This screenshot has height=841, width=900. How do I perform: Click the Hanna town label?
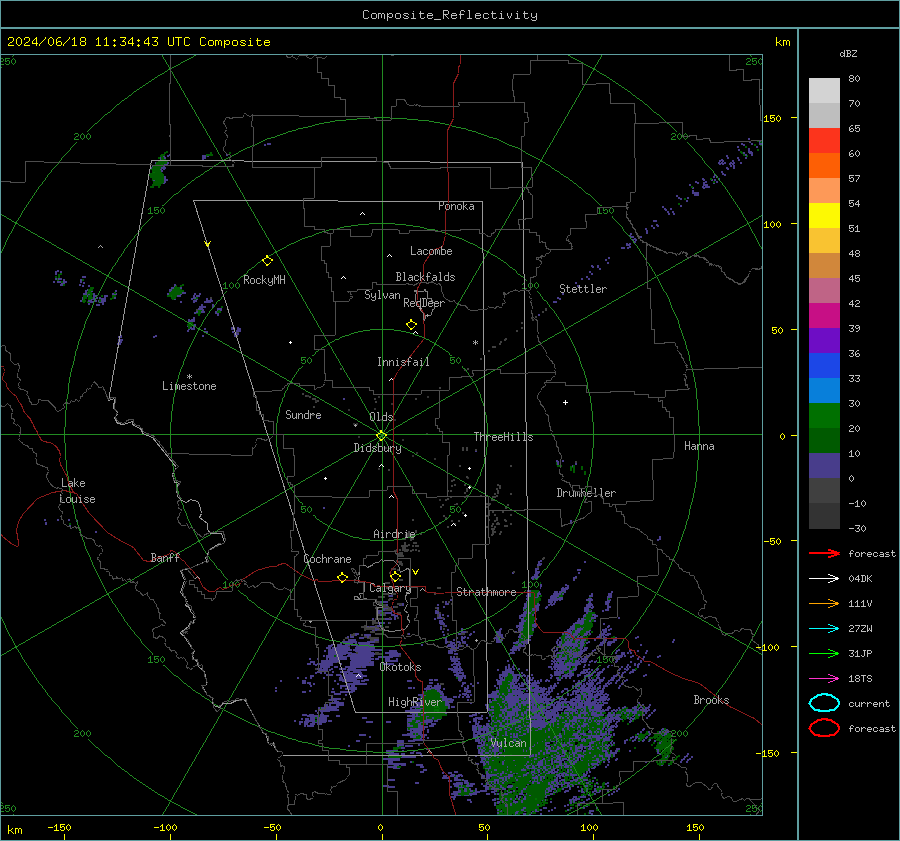pos(699,446)
